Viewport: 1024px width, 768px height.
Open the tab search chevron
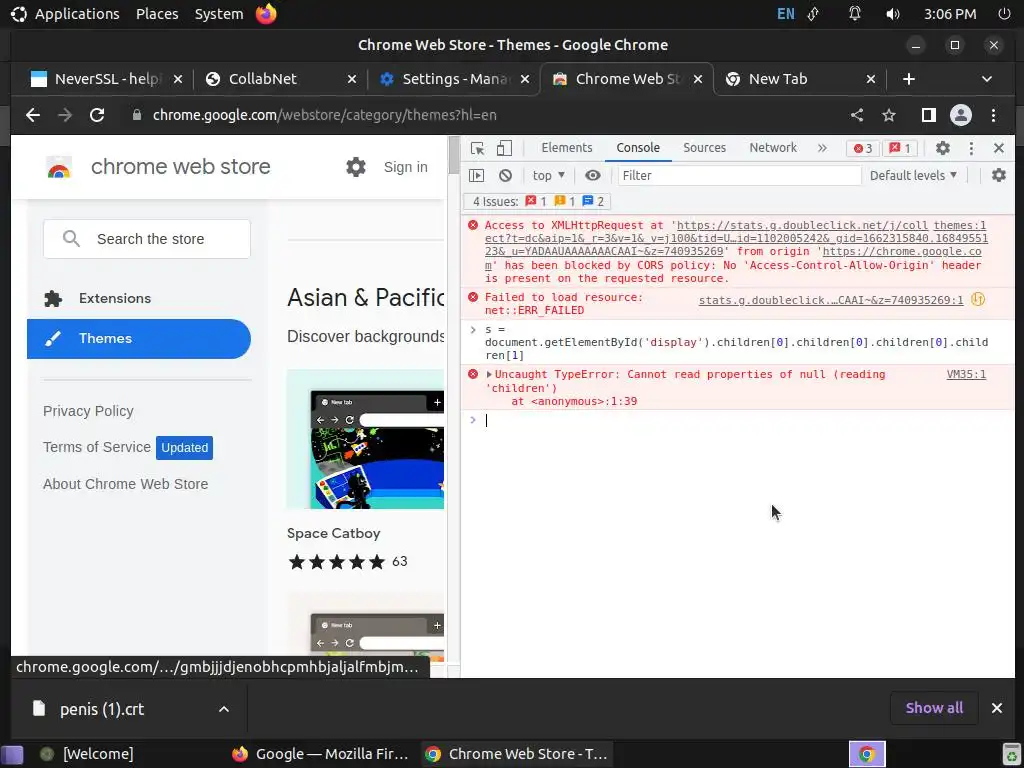(x=987, y=79)
